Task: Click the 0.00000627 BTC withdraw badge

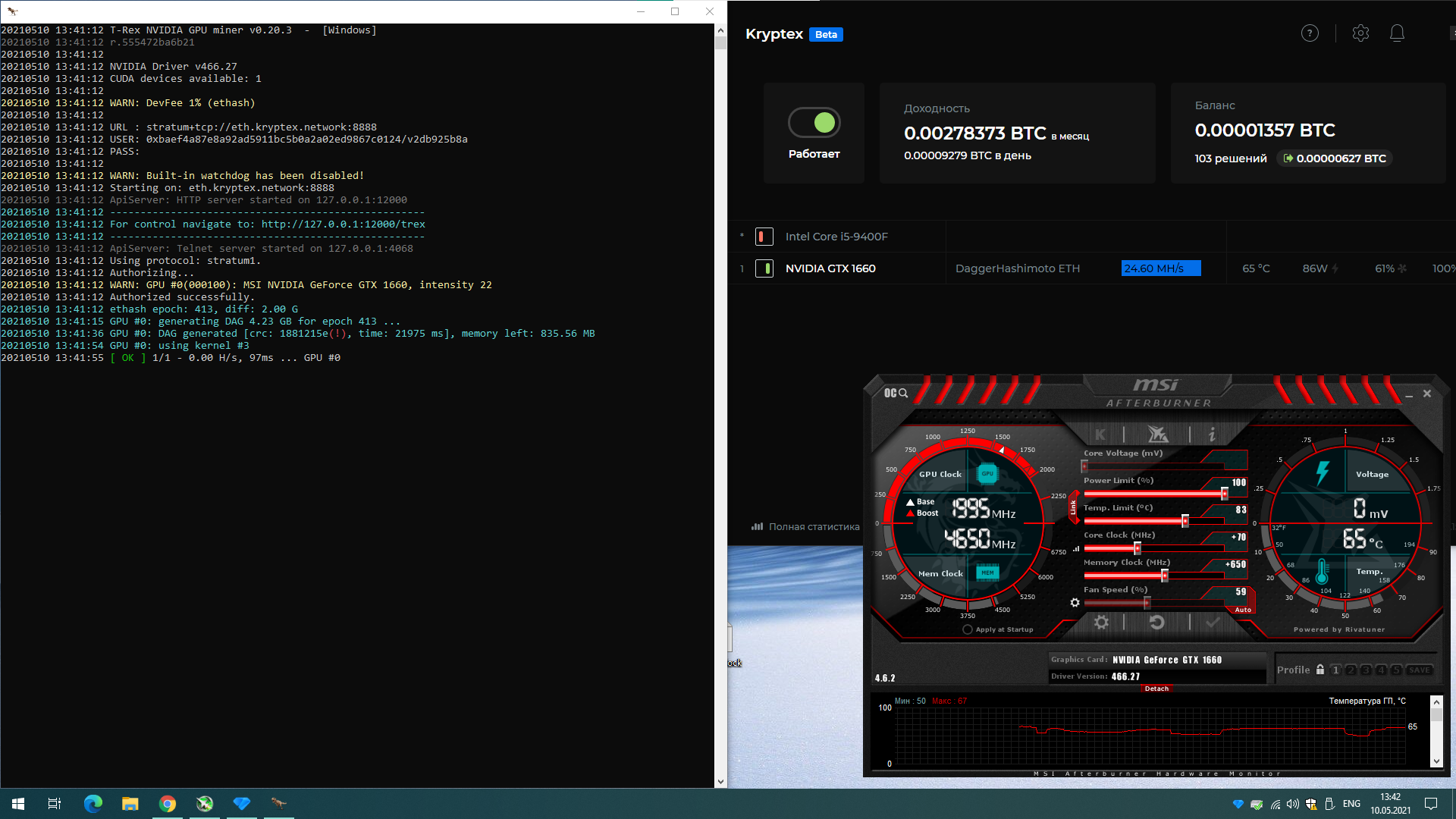Action: tap(1335, 158)
